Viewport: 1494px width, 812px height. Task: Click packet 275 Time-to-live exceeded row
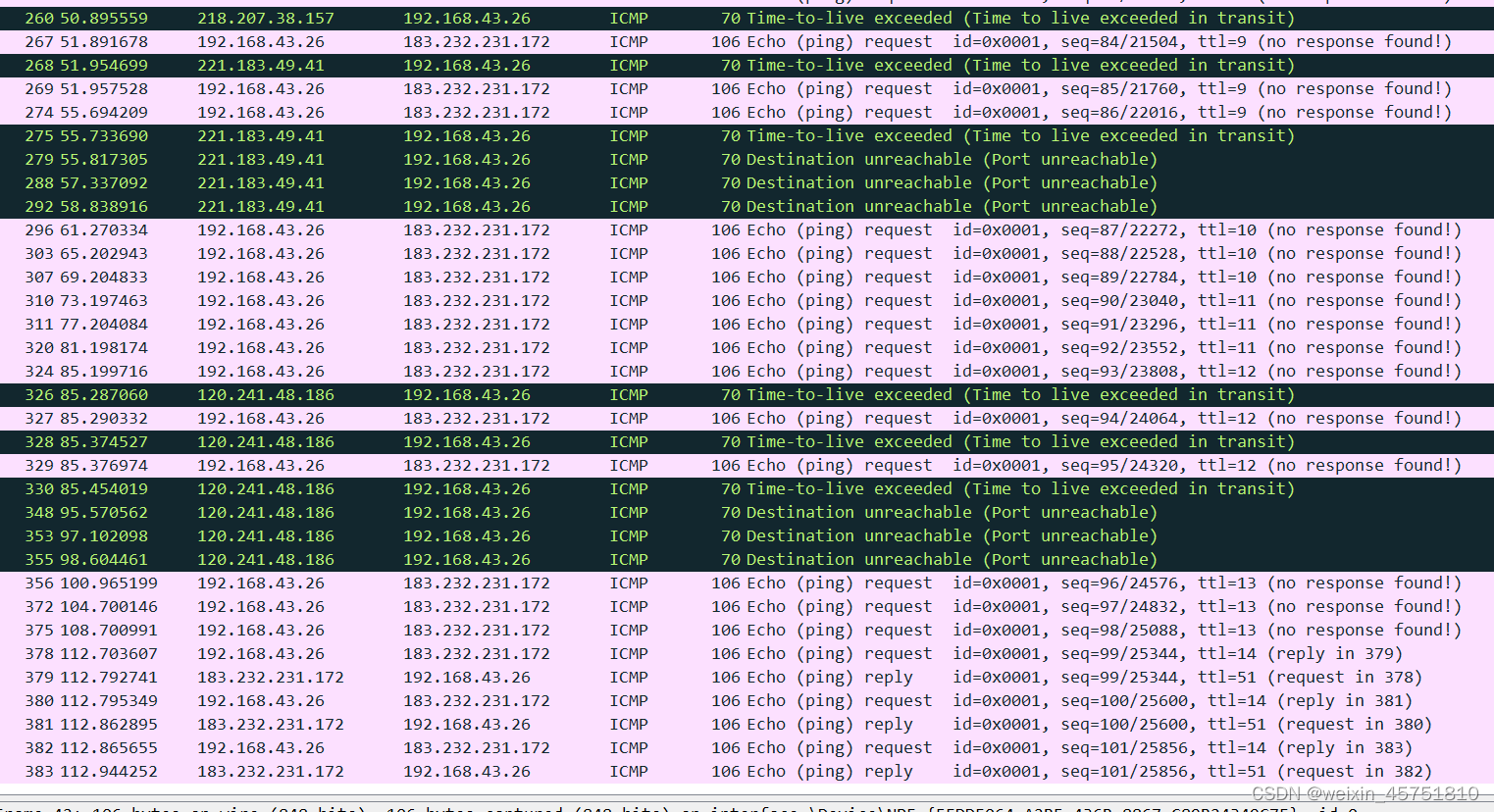[x=747, y=136]
